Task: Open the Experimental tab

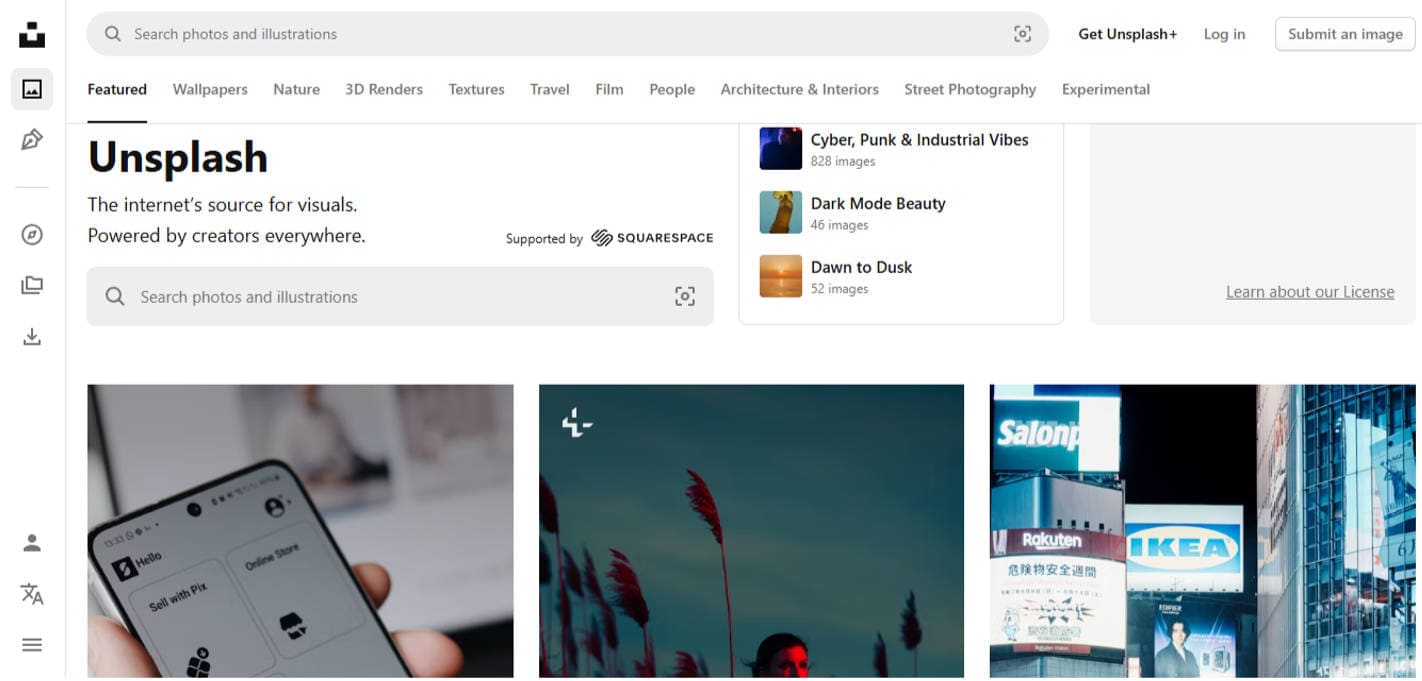Action: point(1106,89)
